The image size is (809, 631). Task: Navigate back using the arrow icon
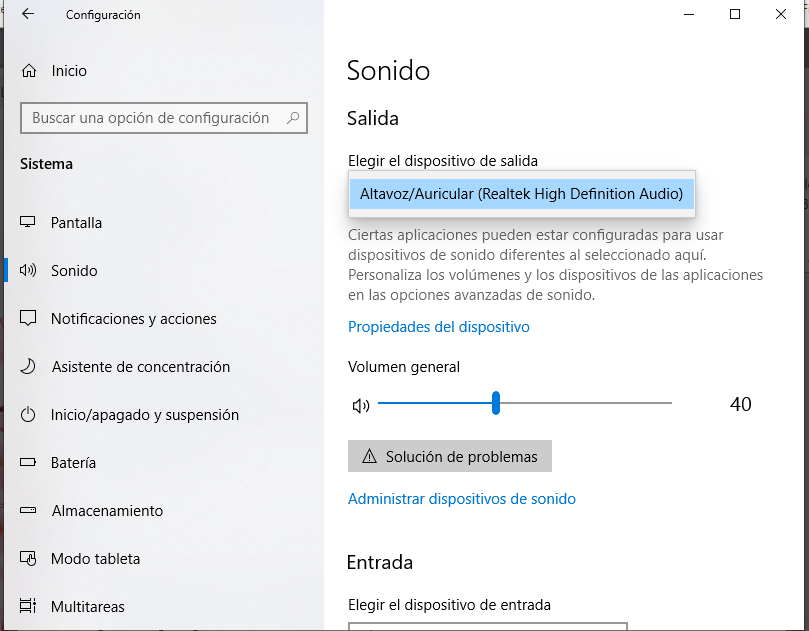(x=26, y=14)
